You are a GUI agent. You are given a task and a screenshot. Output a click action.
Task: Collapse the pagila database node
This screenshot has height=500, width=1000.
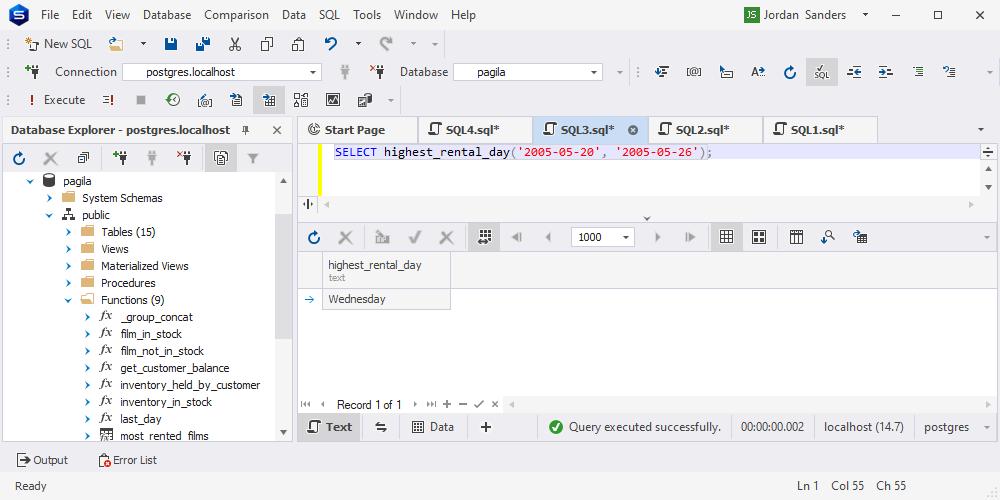click(29, 181)
